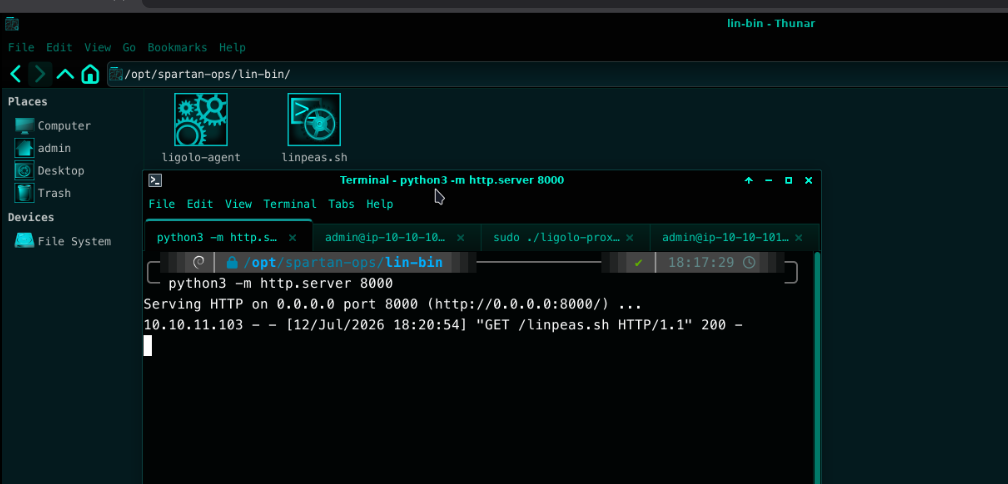Open Terminal Edit menu
The image size is (1008, 484).
coord(200,204)
